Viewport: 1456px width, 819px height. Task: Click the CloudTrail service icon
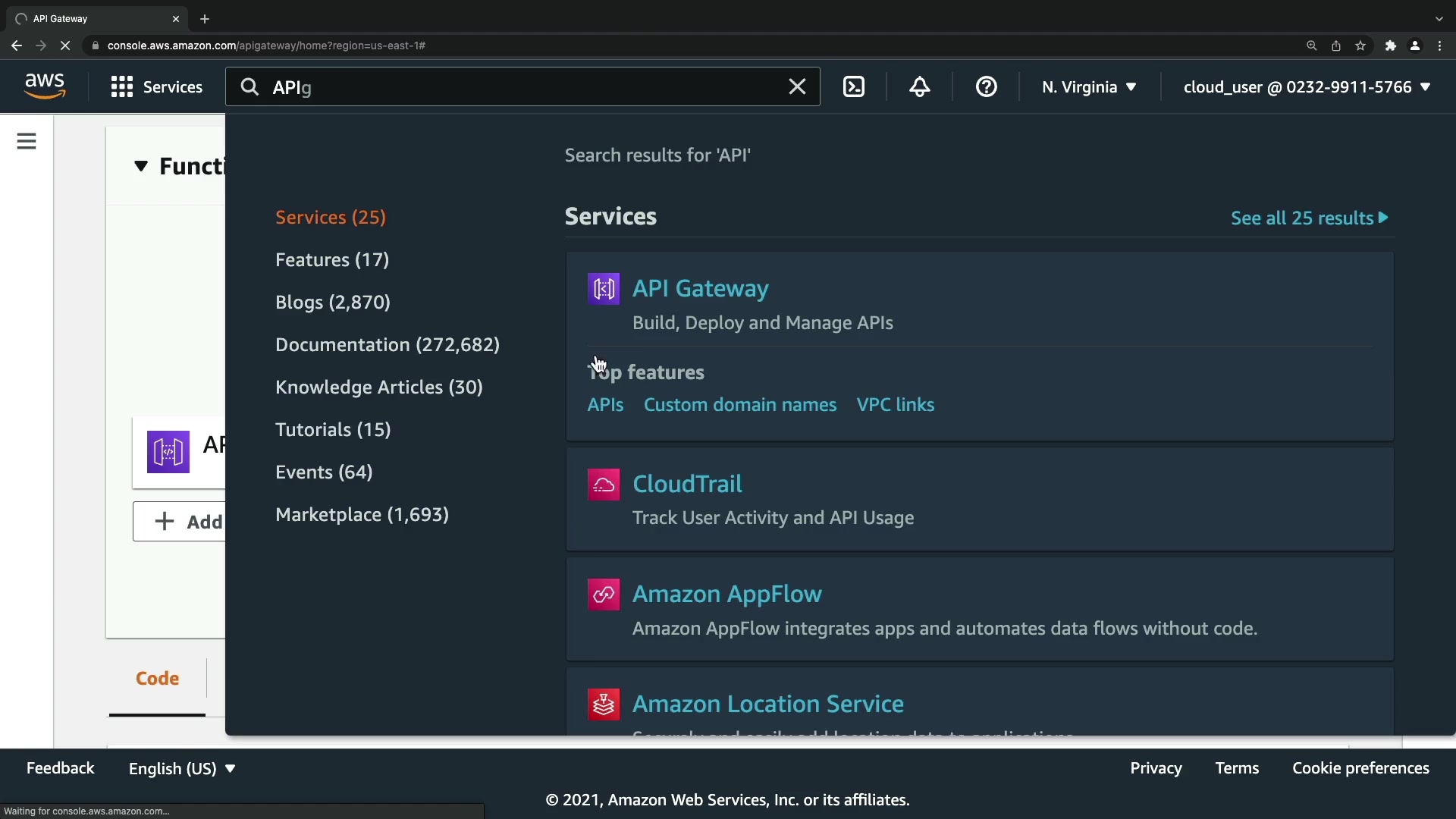[x=604, y=485]
